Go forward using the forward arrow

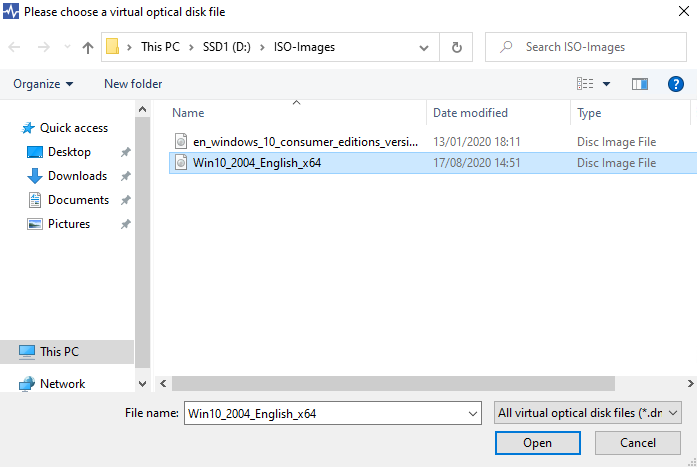point(44,47)
